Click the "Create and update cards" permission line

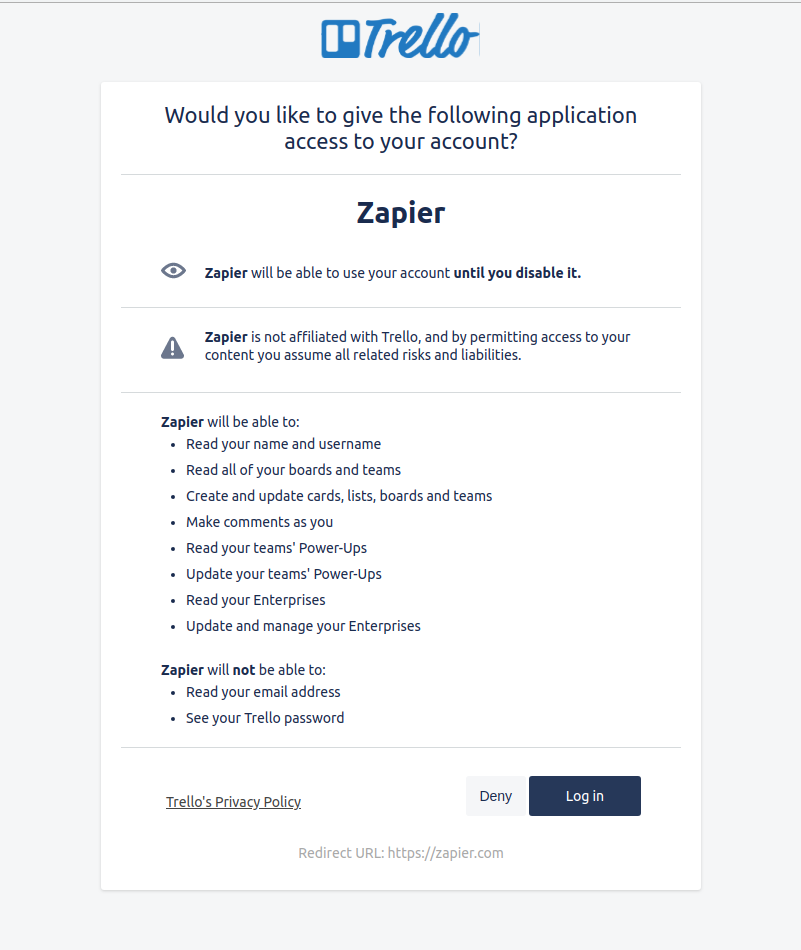pos(339,496)
